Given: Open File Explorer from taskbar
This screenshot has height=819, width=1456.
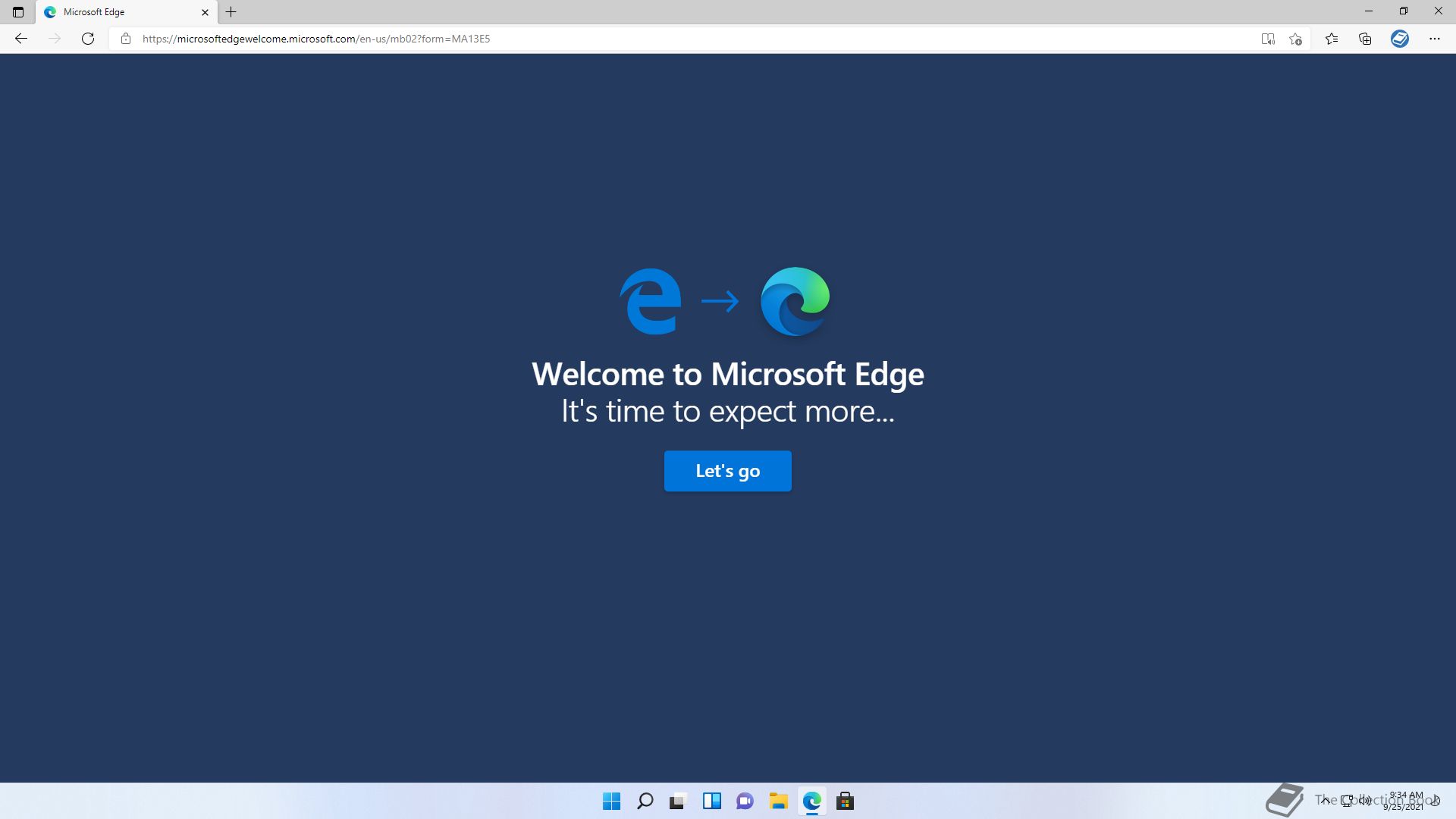Looking at the screenshot, I should point(778,802).
